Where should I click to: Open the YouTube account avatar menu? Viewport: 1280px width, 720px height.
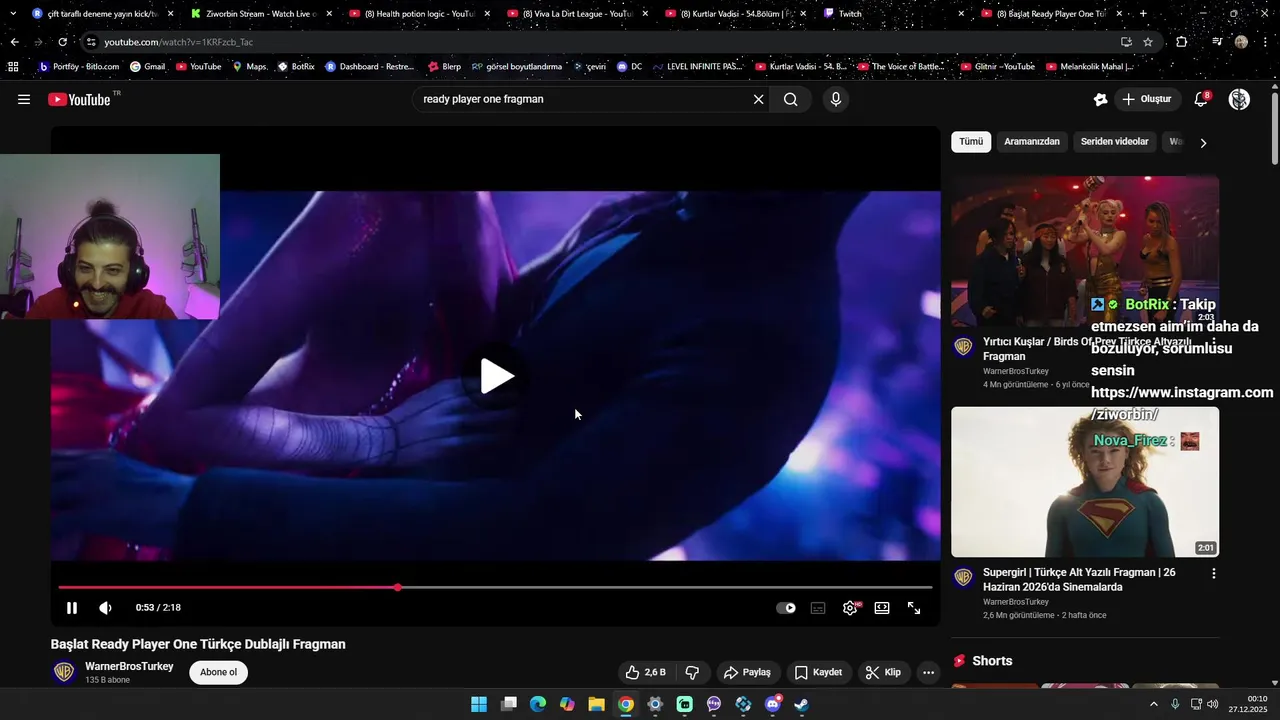[1239, 99]
